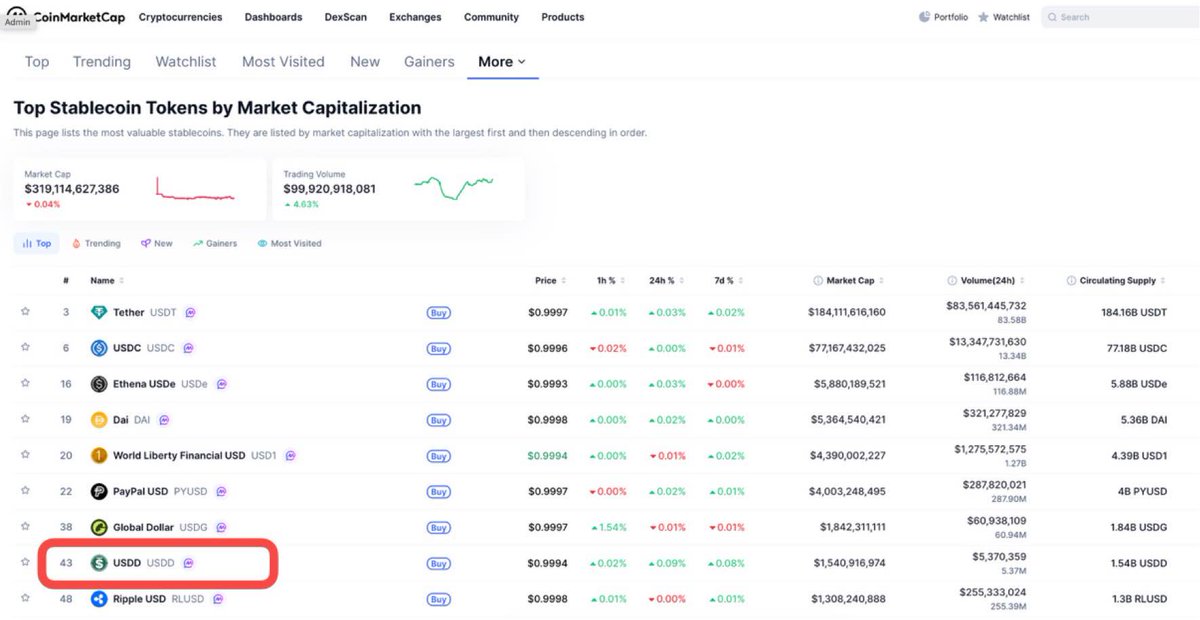
Task: Expand the More dropdown tab
Action: pos(502,62)
